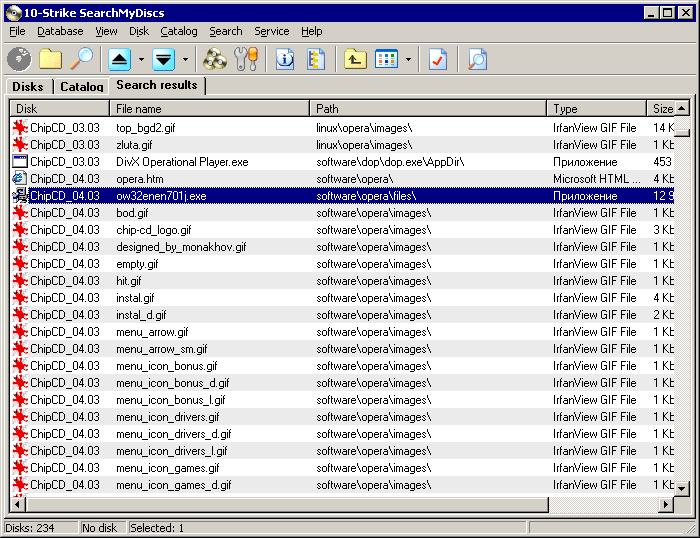700x538 pixels.
Task: Select menu_icon_bonus.gif file
Action: tap(342, 365)
